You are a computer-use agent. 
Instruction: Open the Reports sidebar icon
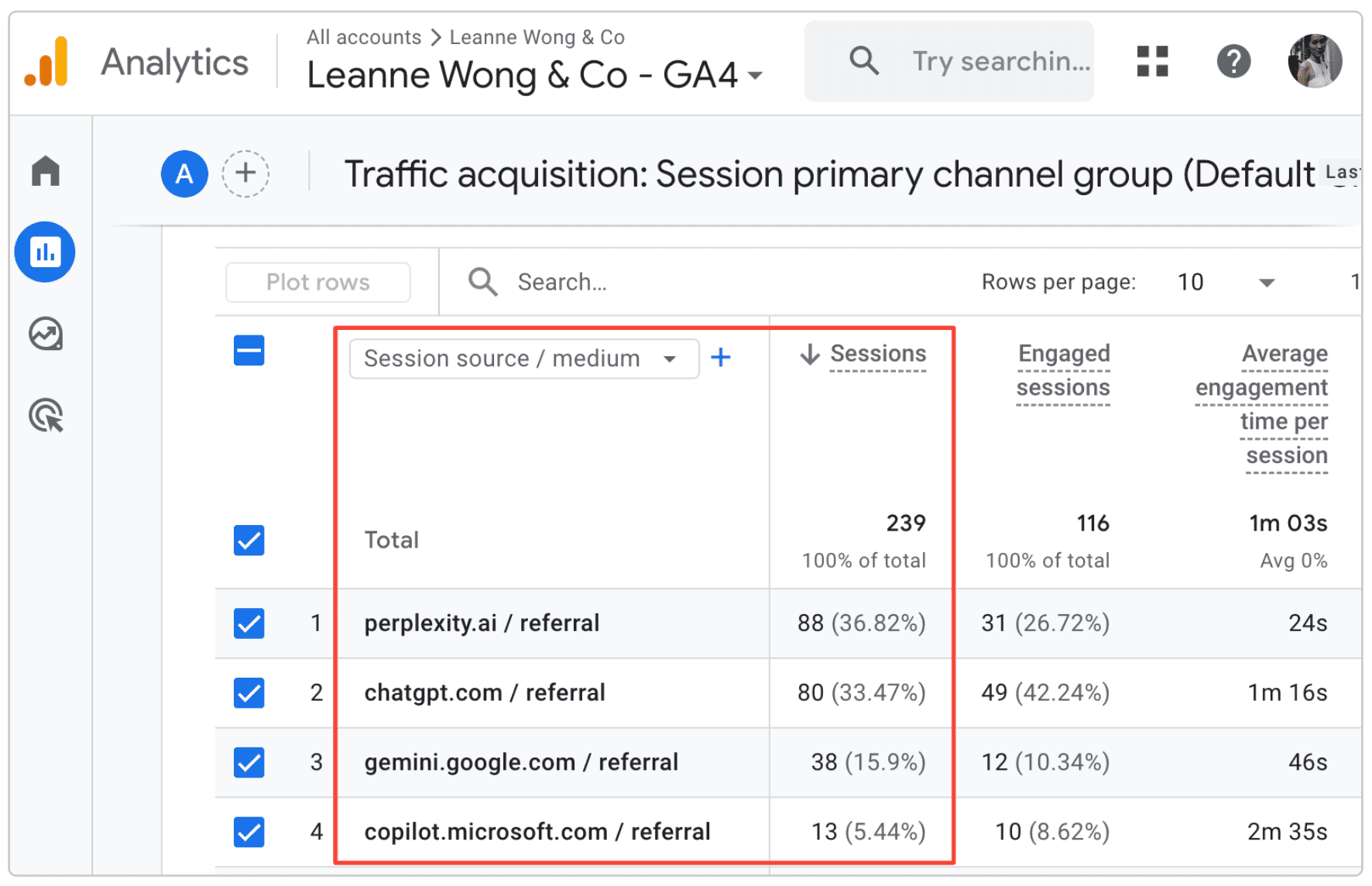point(45,252)
